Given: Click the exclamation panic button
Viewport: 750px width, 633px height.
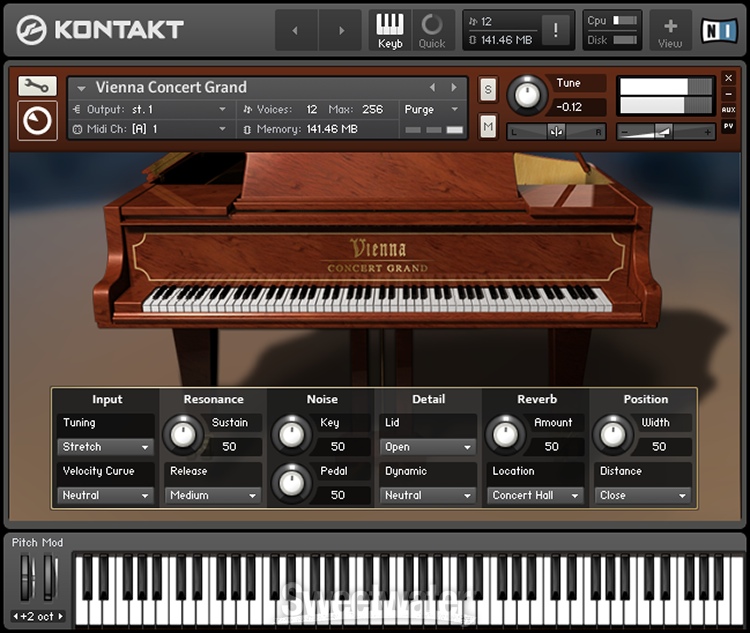Looking at the screenshot, I should pos(556,30).
